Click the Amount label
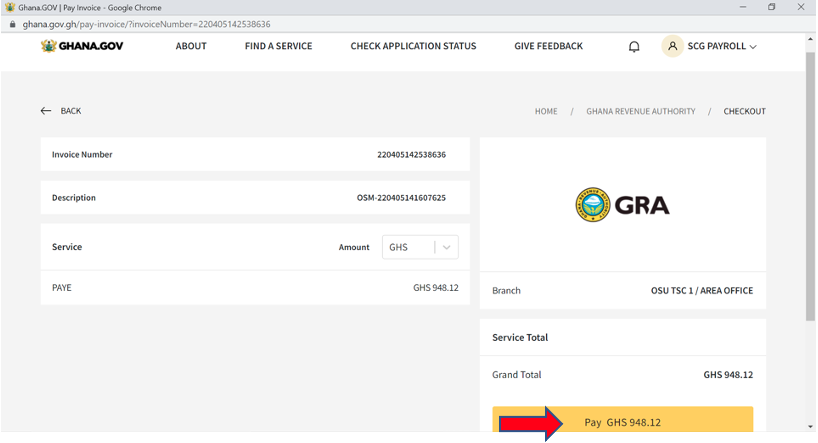This screenshot has width=818, height=443. 354,247
